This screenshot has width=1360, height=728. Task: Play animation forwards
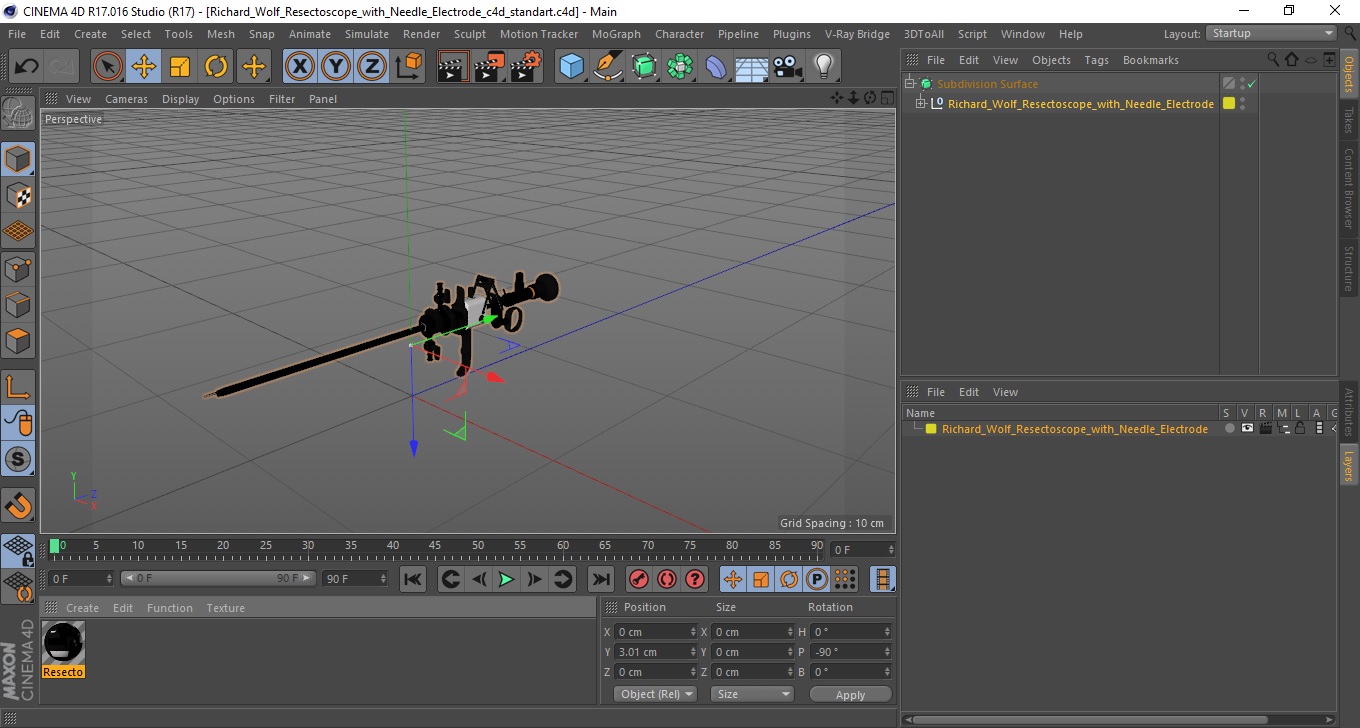pos(506,579)
